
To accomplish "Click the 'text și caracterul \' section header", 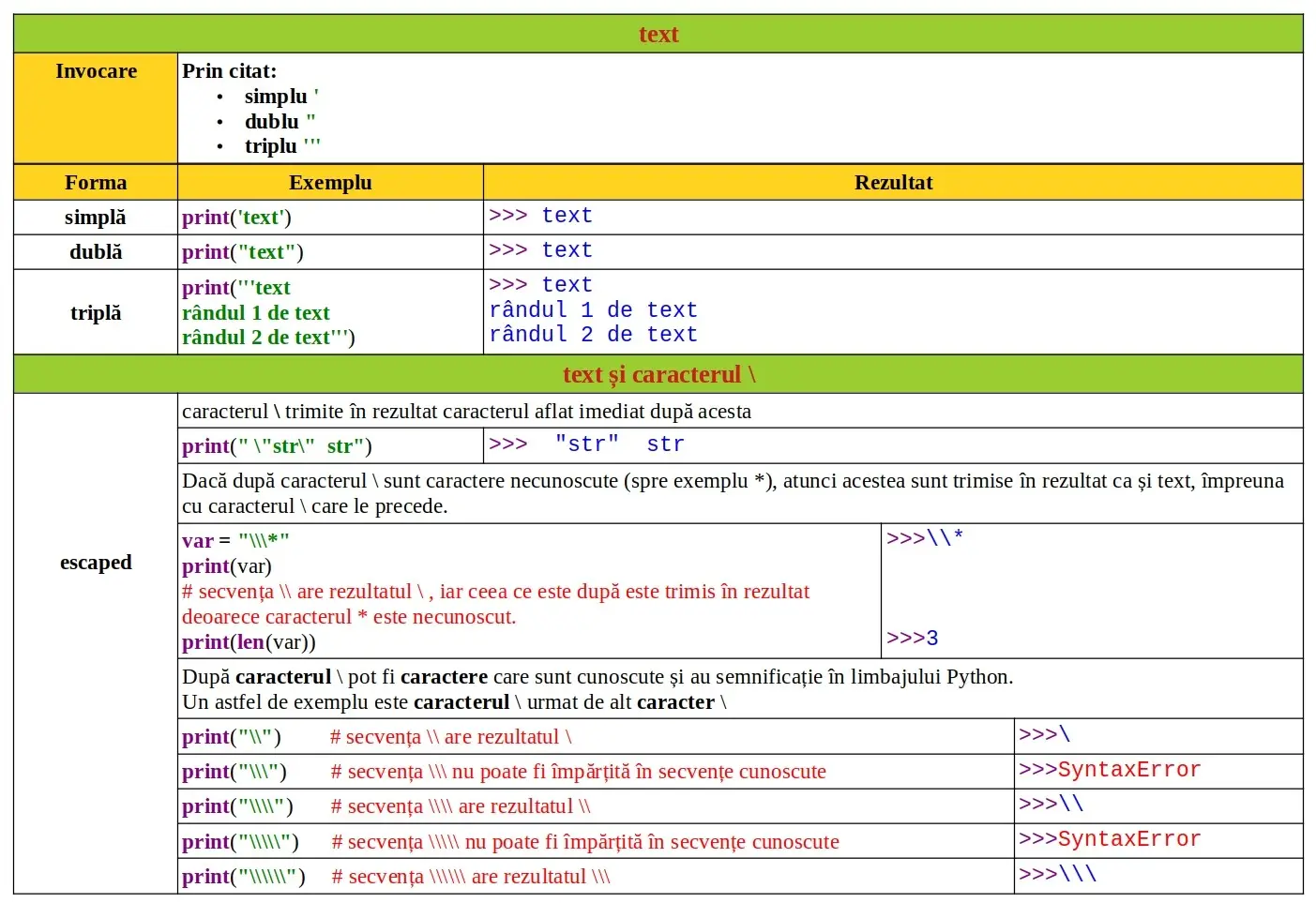I will click(x=658, y=375).
